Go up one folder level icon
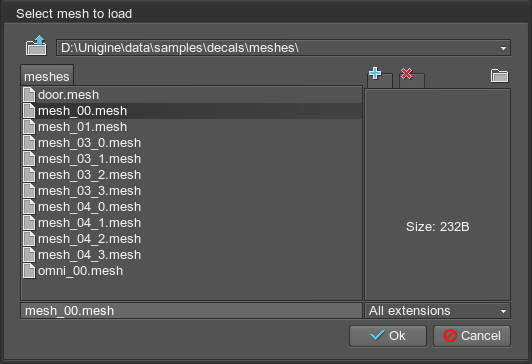Viewport: 532px width, 364px height. point(36,45)
